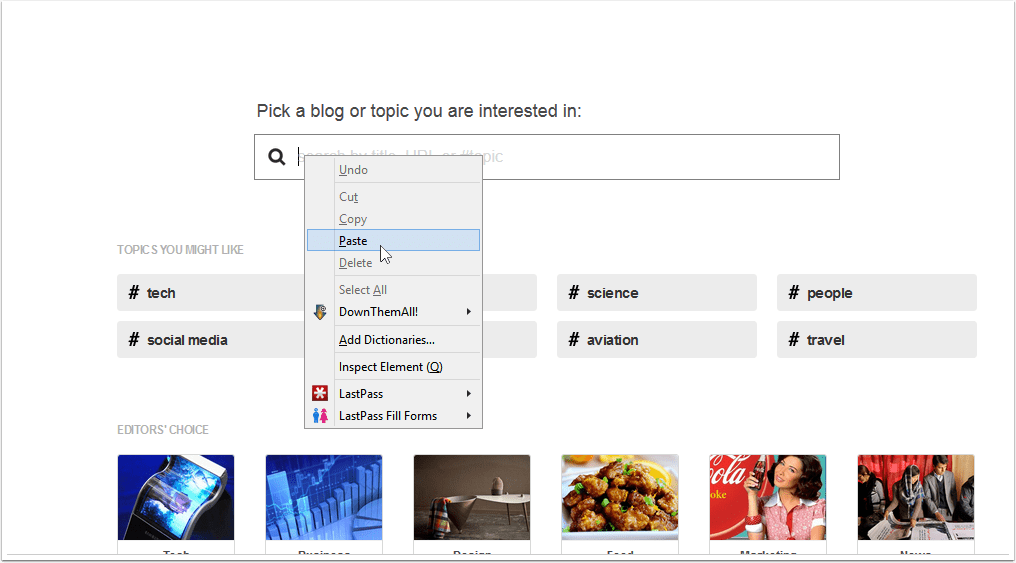The image size is (1016, 563).
Task: Open Add Dictionaries menu entry
Action: point(386,340)
